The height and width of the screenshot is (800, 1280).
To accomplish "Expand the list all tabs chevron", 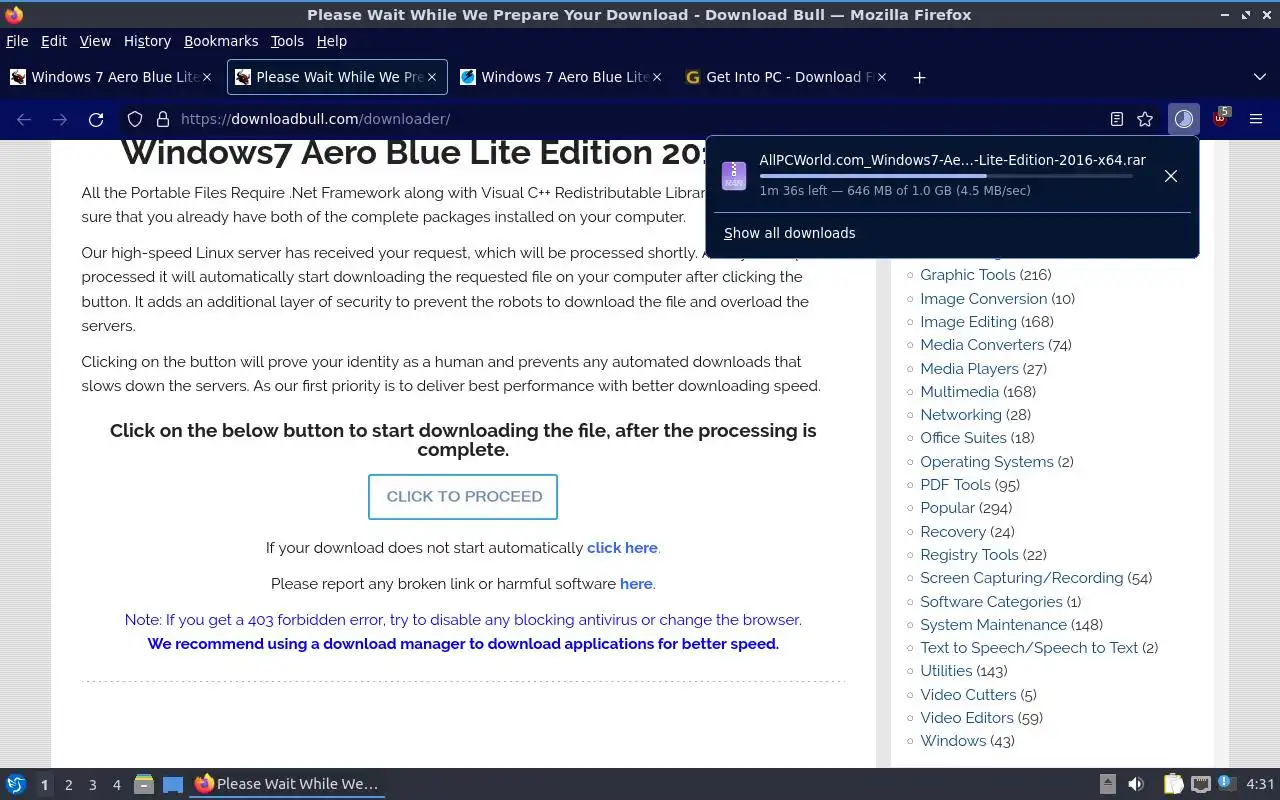I will (x=1260, y=77).
